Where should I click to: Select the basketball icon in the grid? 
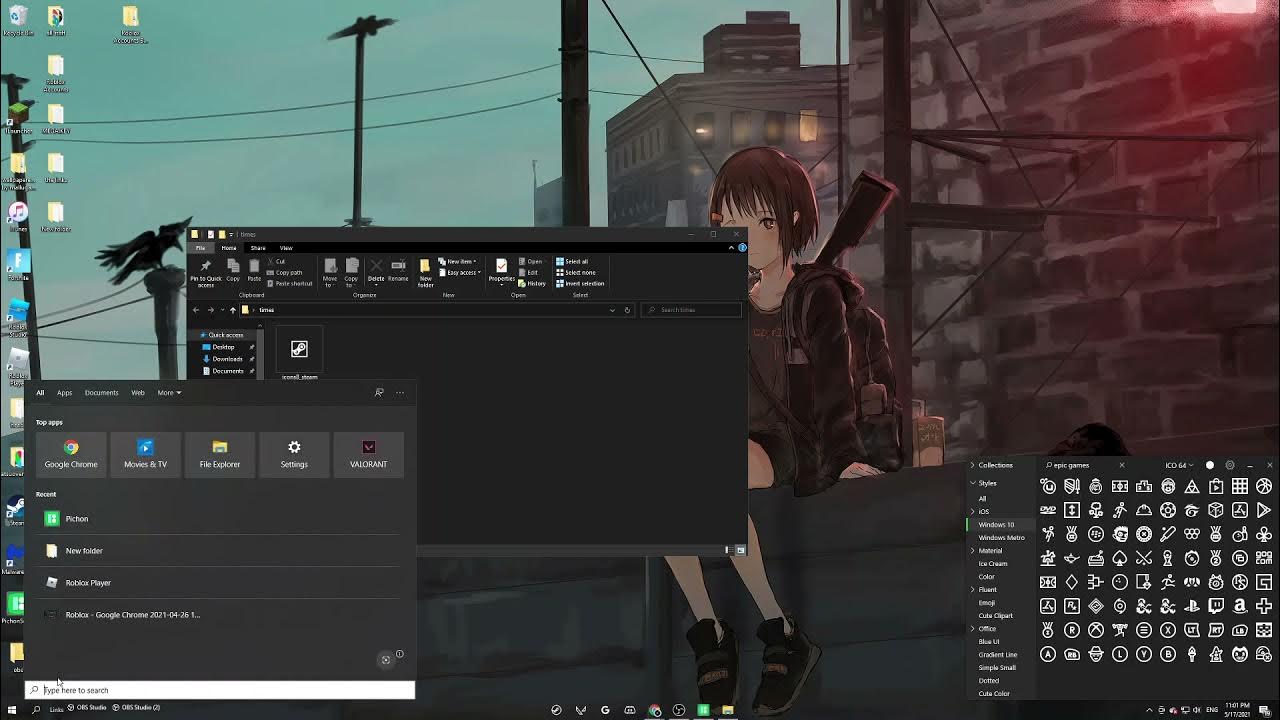1264,486
